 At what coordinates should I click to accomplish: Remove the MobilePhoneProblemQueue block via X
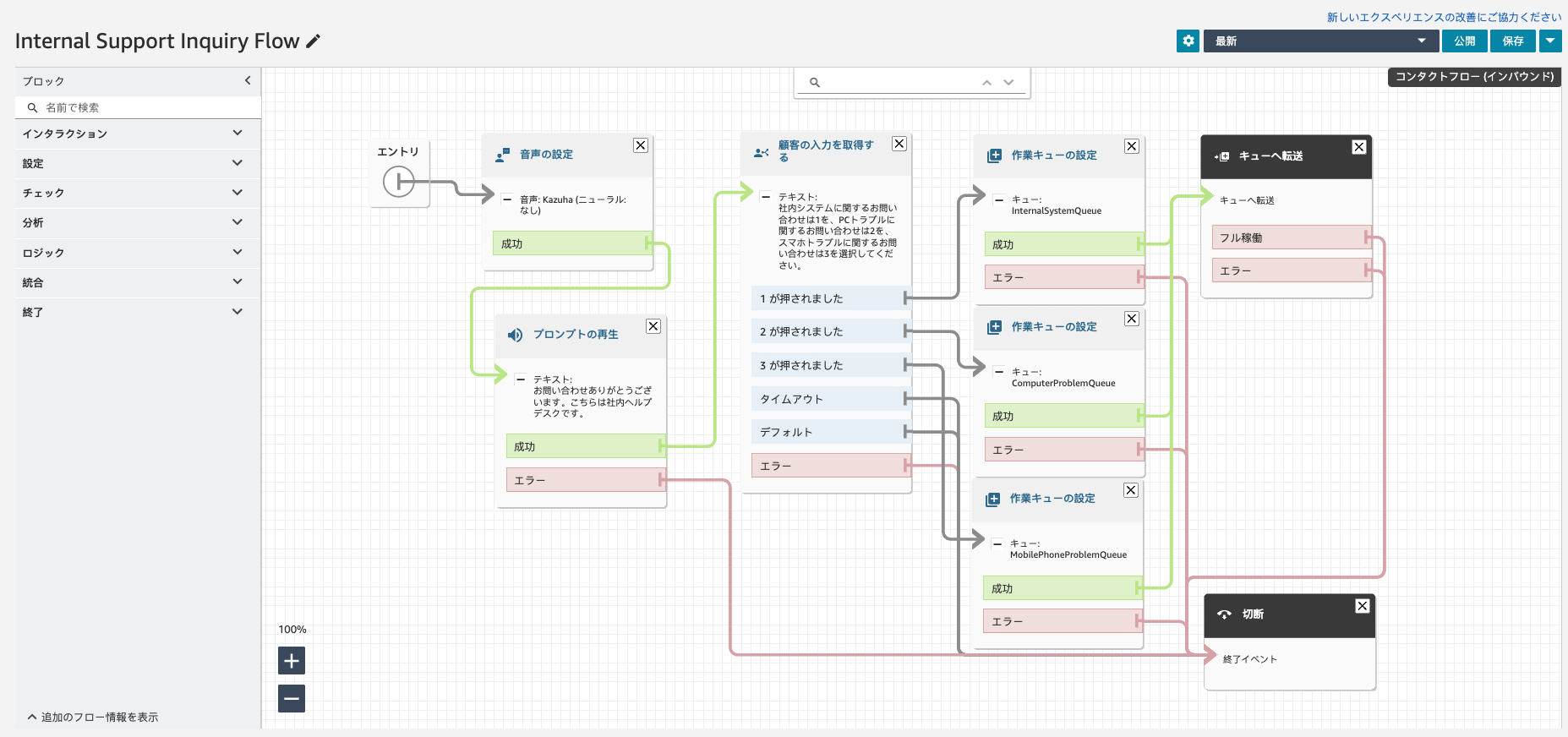point(1131,490)
